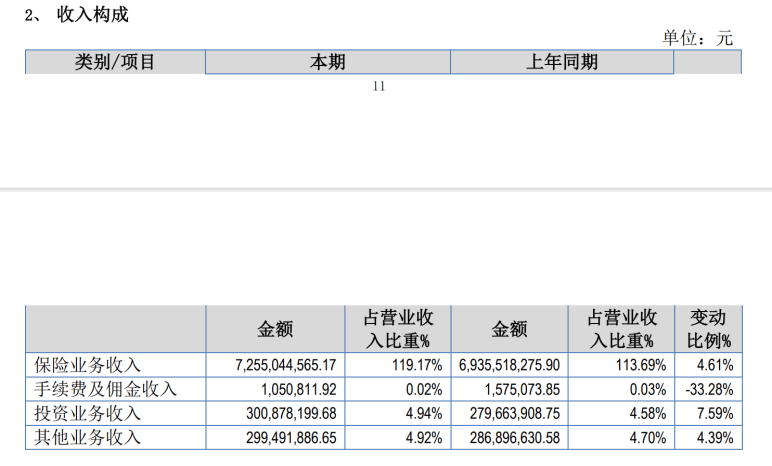Click the 286,896,630.58 amount cell
Image resolution: width=772 pixels, height=466 pixels.
515,437
